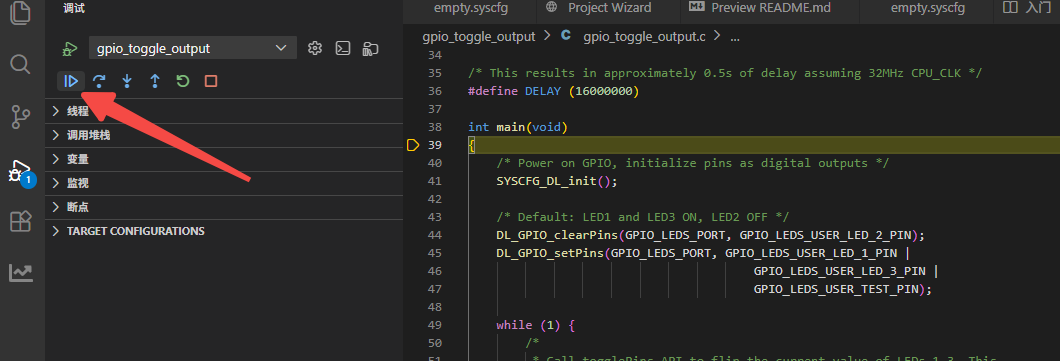
Task: Open the debug console terminal icon
Action: (343, 48)
